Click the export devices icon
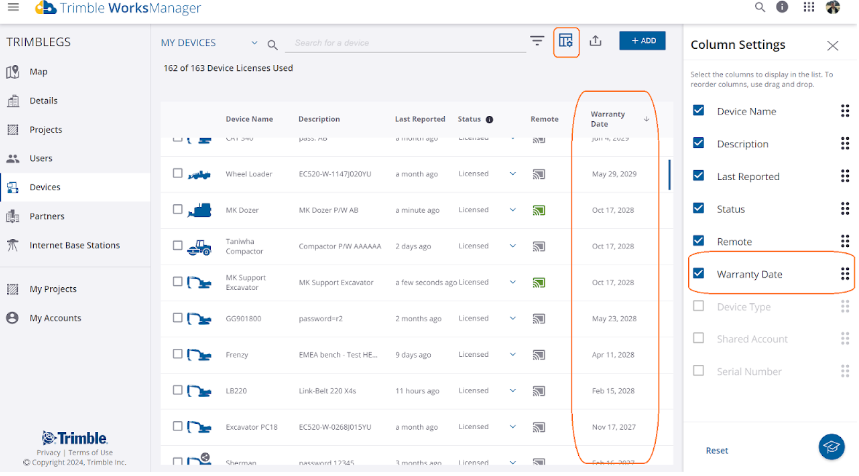Screen dimensions: 859x476 click(596, 41)
